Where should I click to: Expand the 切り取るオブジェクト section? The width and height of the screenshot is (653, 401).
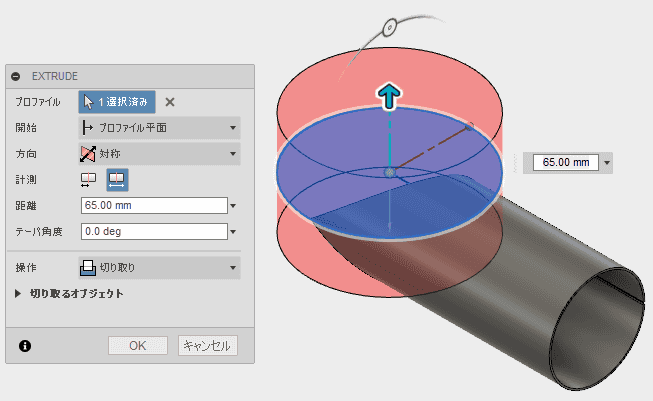point(18,294)
